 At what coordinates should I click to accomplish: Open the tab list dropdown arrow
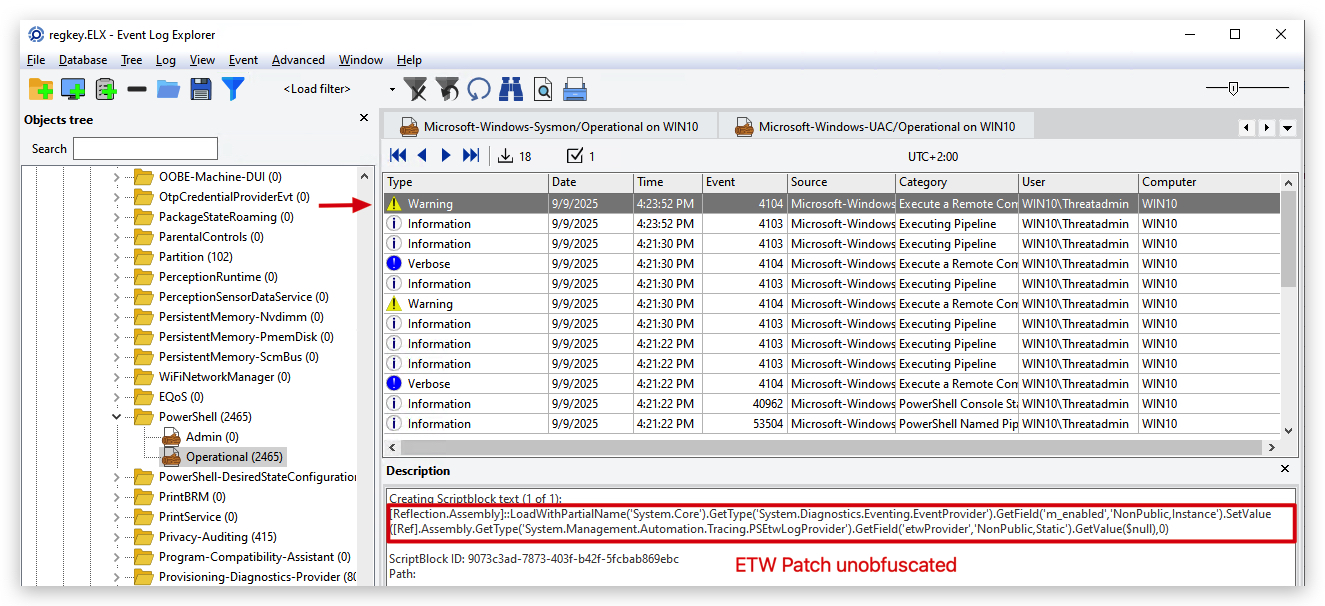tap(1288, 128)
